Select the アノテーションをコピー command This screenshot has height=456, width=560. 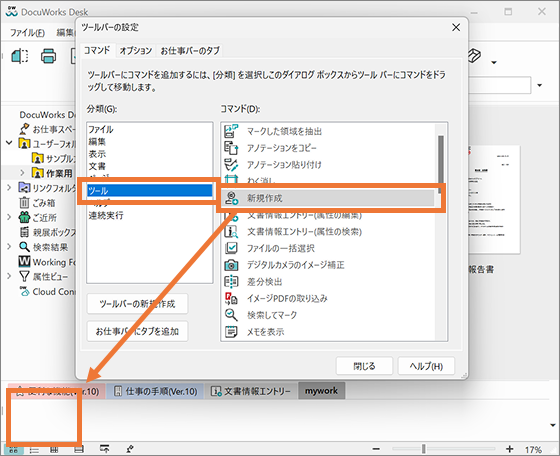click(281, 148)
